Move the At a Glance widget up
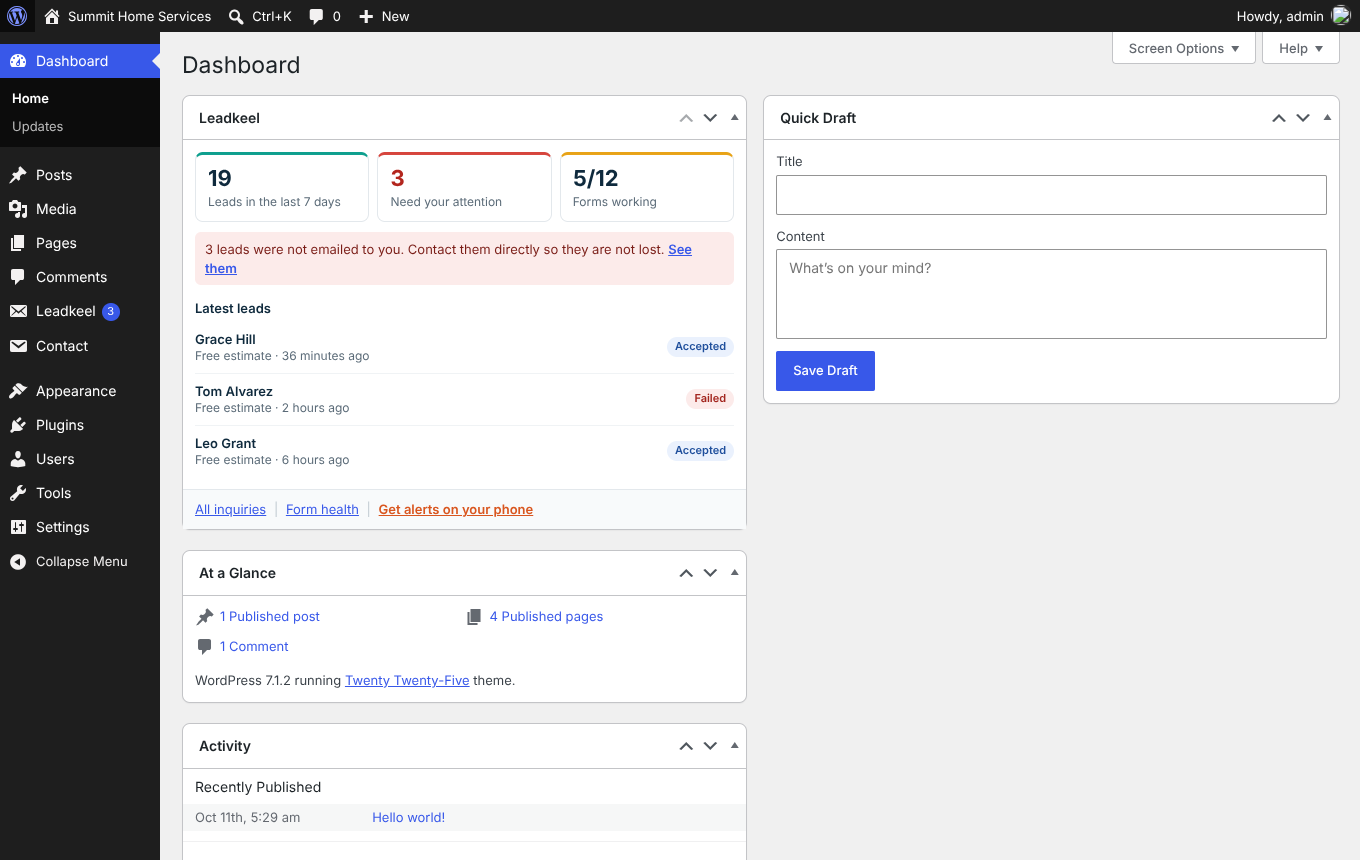This screenshot has height=860, width=1360. (x=686, y=573)
